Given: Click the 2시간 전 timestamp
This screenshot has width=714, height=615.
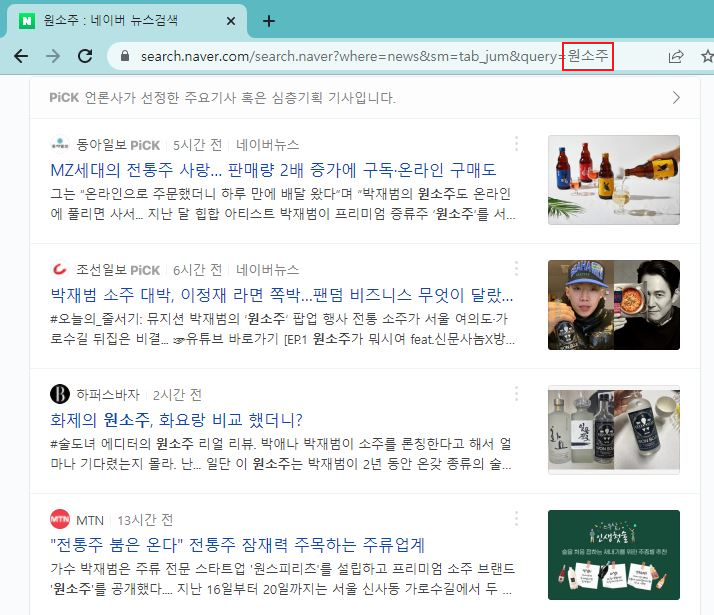Looking at the screenshot, I should click(177, 395).
